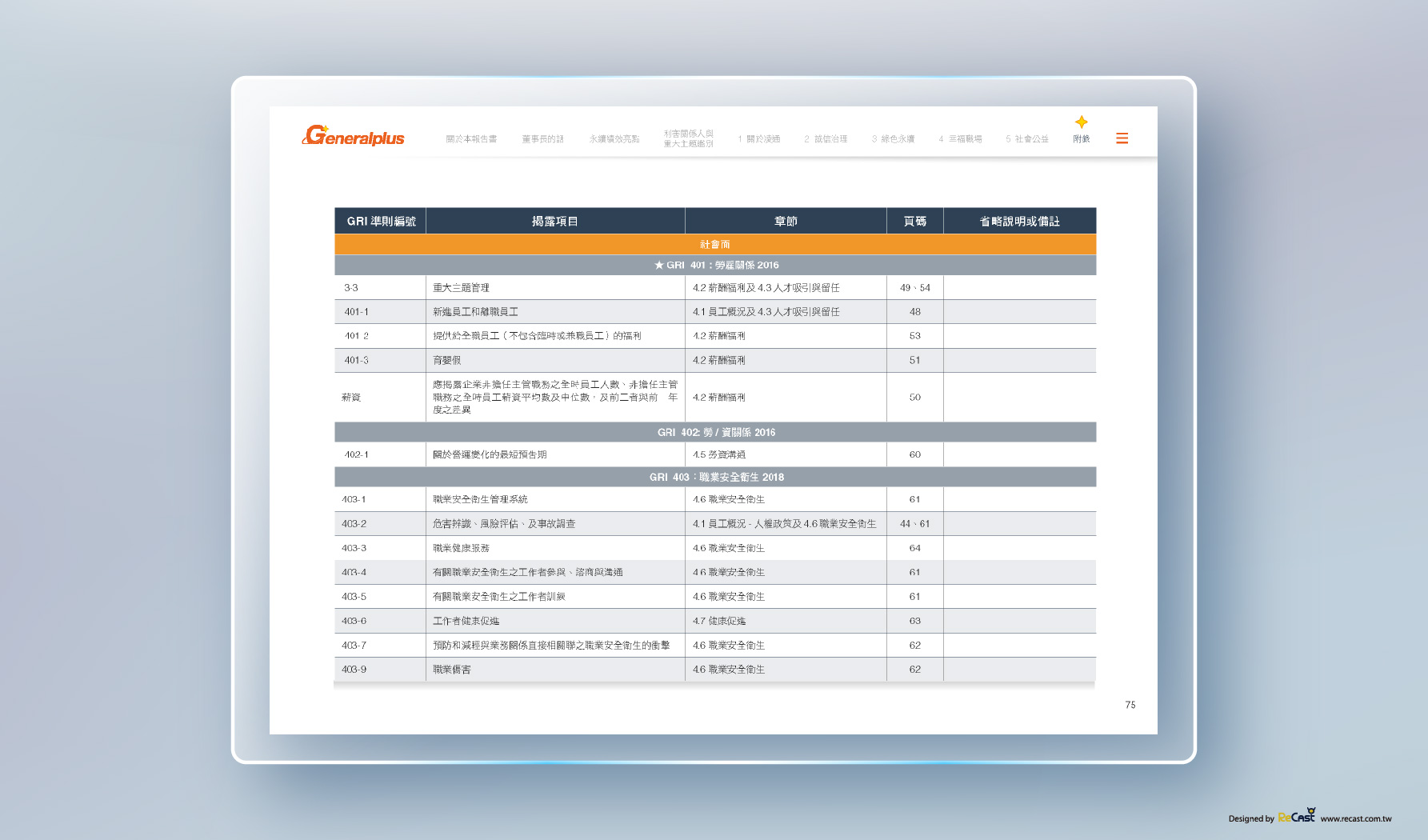Image resolution: width=1428 pixels, height=840 pixels.
Task: Click the 職業健康服務 cell
Action: [555, 548]
